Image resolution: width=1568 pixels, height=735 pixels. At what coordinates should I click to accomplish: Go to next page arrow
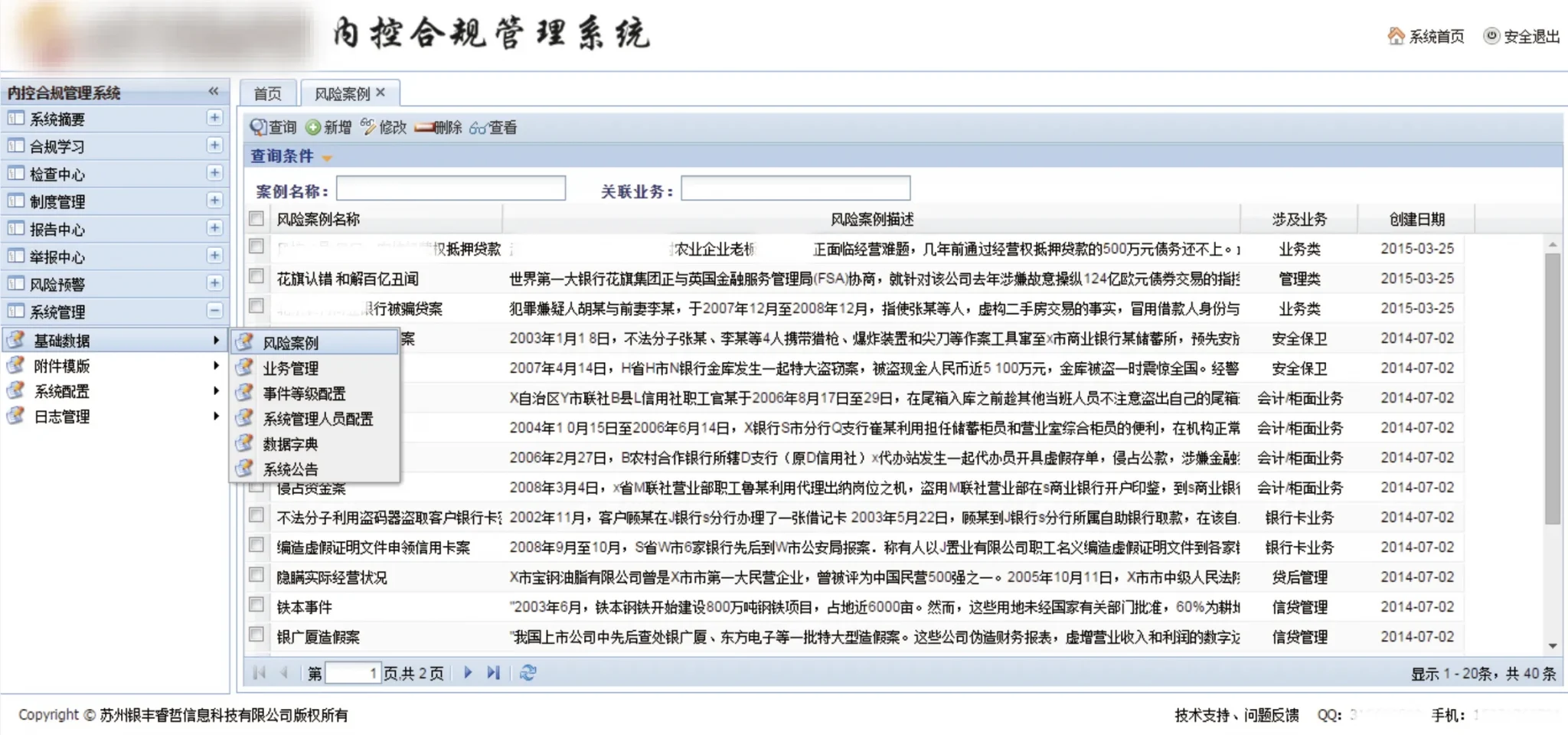click(x=468, y=673)
